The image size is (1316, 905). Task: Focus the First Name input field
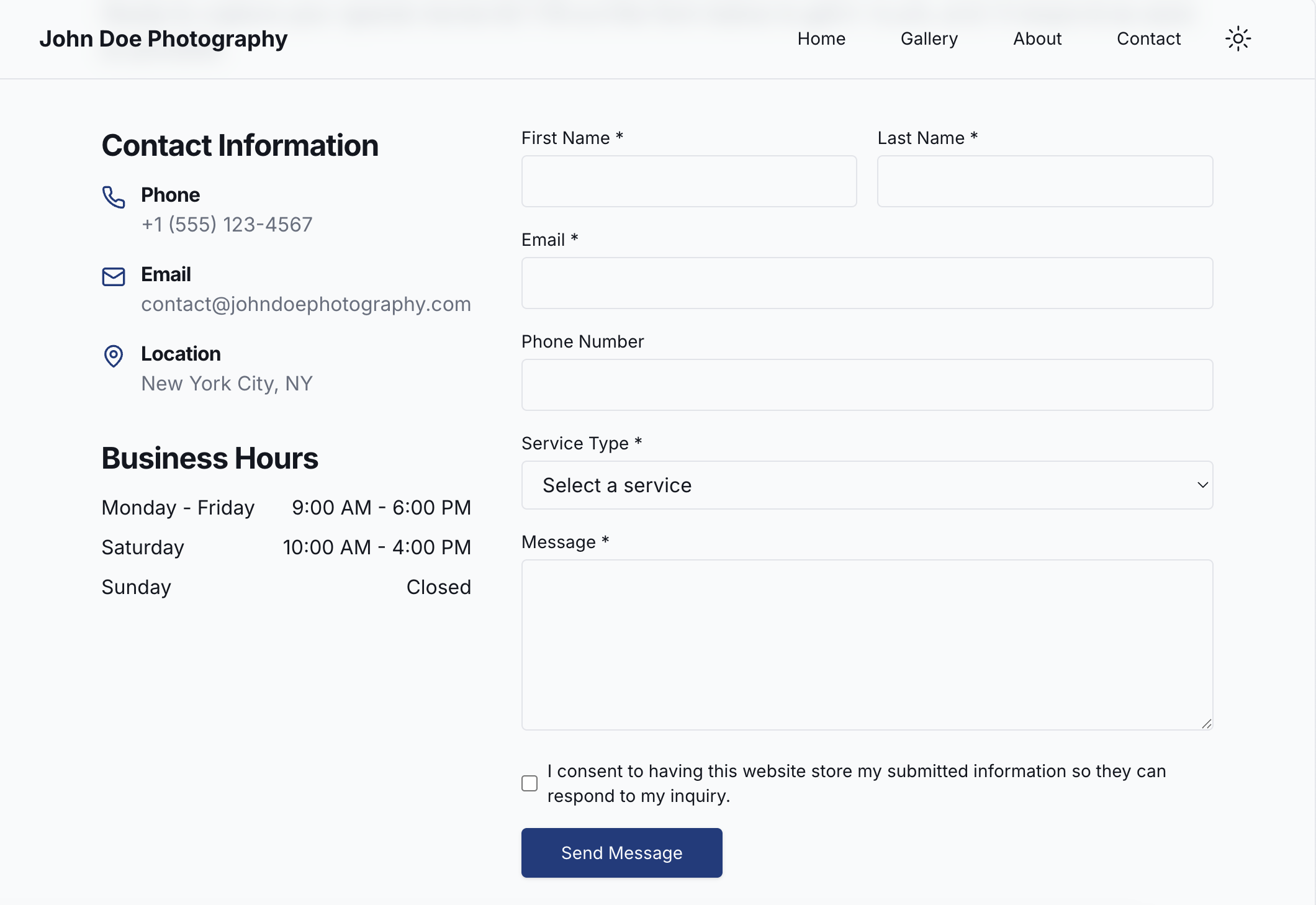click(x=689, y=181)
